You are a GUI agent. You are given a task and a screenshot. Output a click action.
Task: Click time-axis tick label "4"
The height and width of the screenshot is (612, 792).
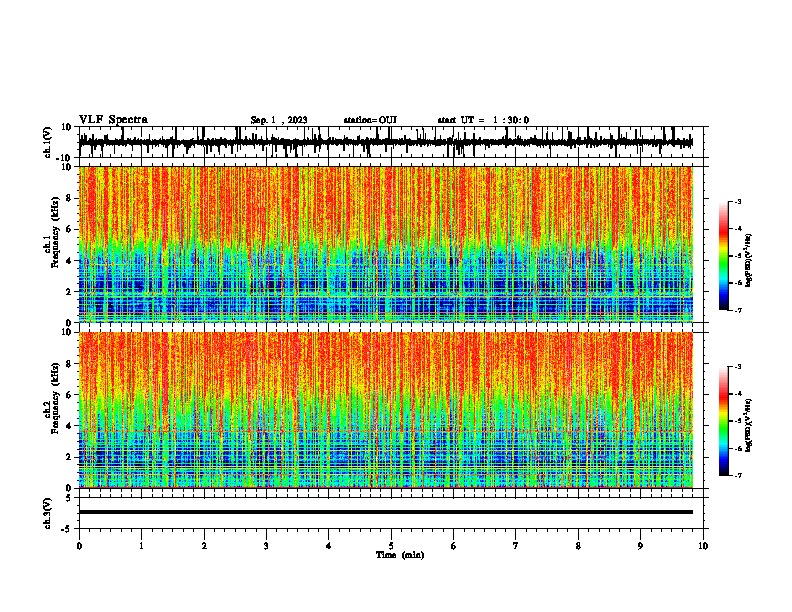point(329,546)
